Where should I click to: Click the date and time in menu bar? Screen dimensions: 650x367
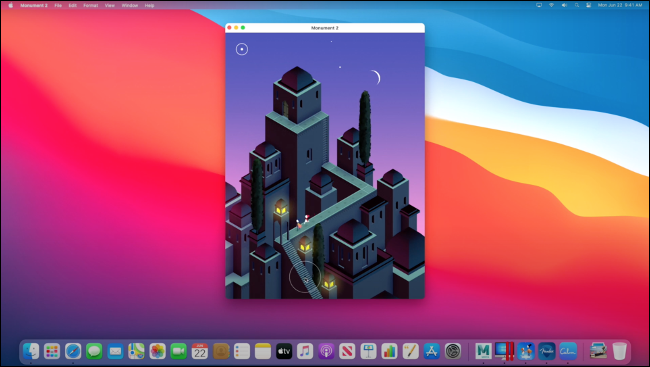tap(620, 5)
